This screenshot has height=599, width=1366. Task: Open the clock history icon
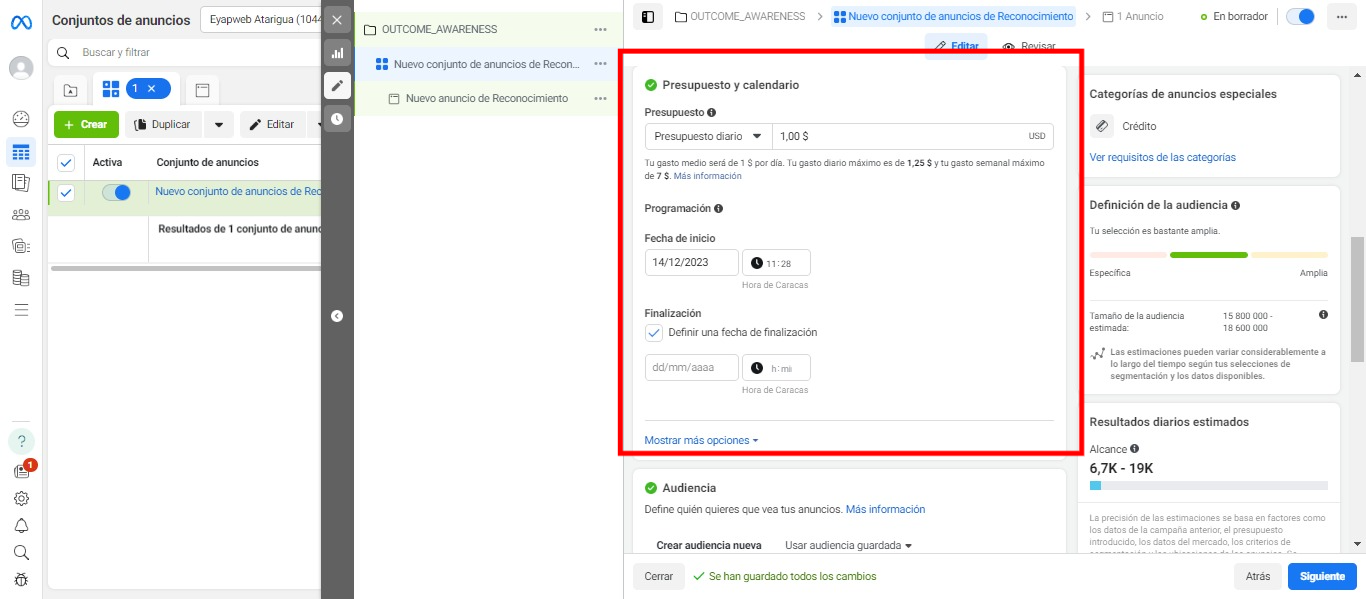click(x=337, y=119)
